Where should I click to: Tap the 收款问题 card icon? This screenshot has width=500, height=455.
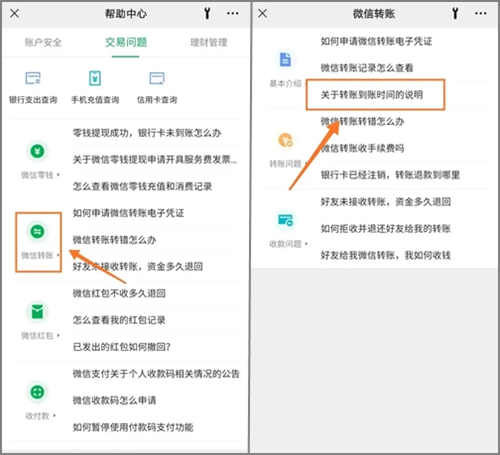[286, 220]
